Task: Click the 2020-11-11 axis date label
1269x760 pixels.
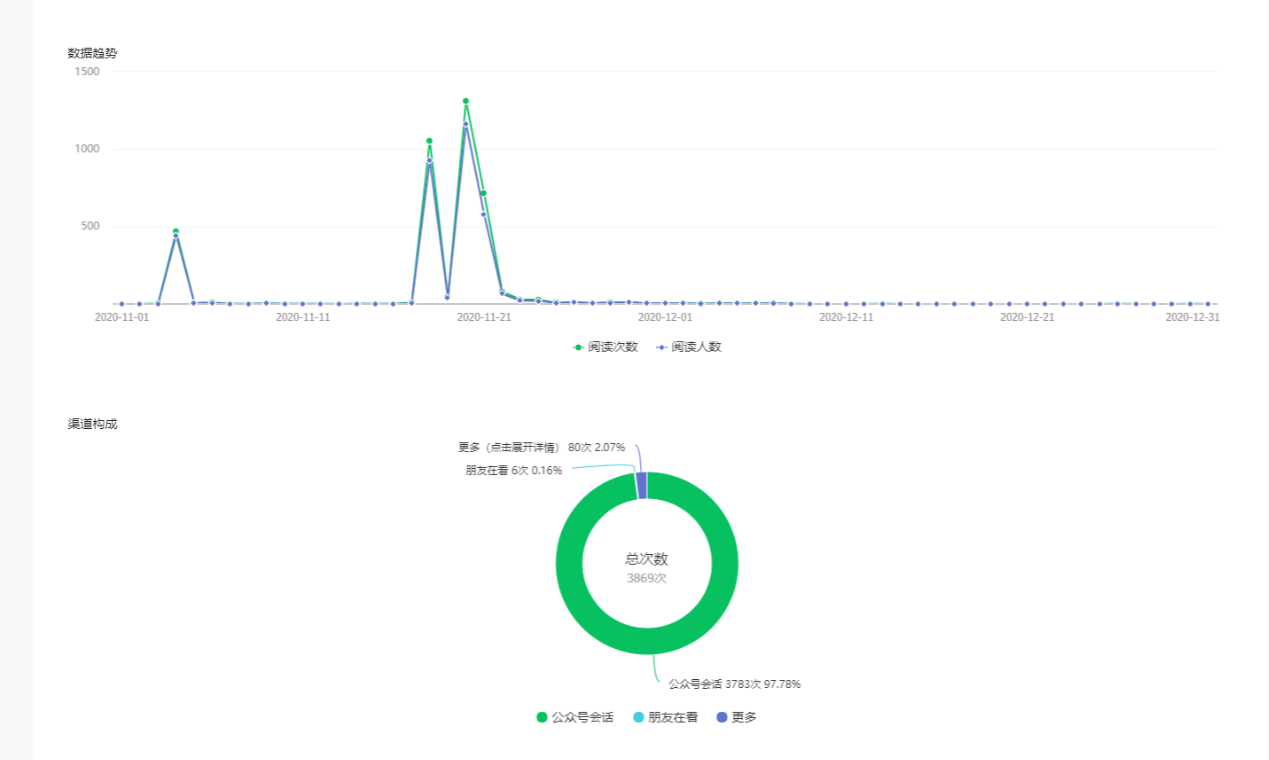Action: 303,317
